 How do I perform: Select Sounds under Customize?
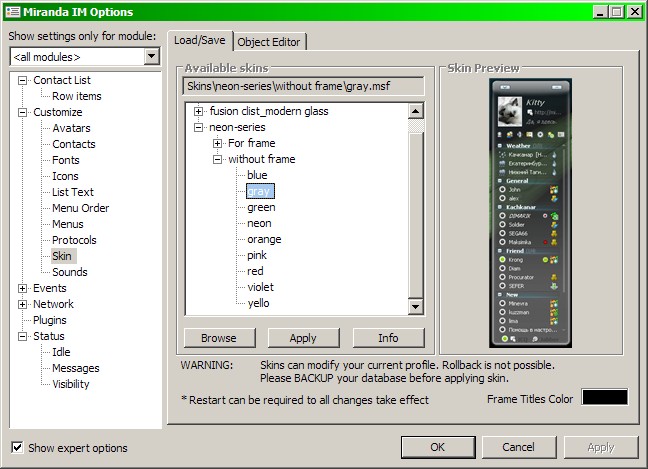click(70, 272)
